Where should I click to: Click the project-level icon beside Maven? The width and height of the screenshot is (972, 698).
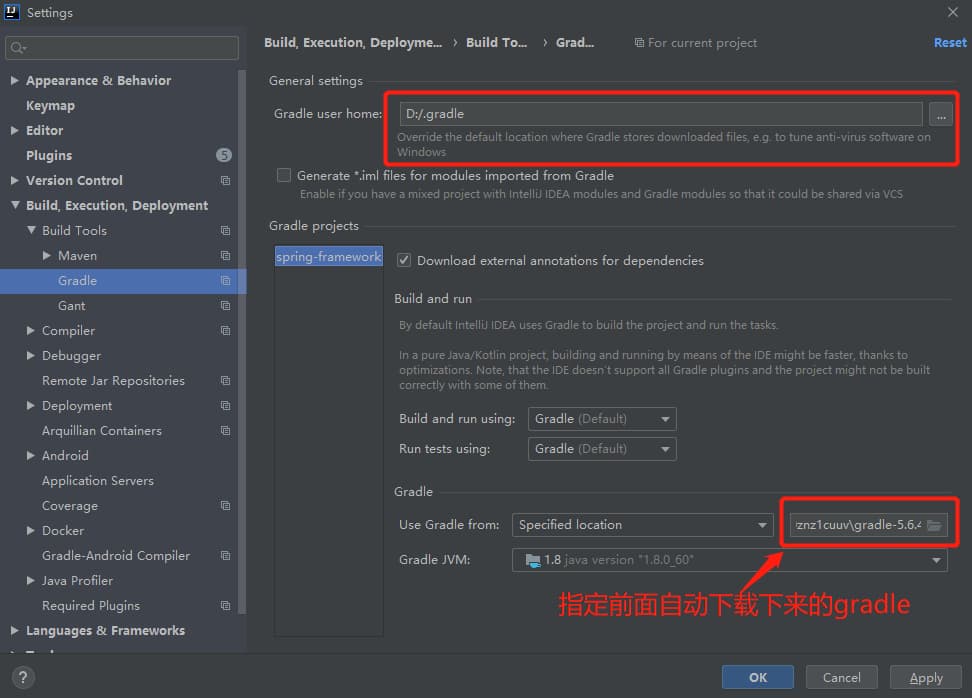click(226, 255)
